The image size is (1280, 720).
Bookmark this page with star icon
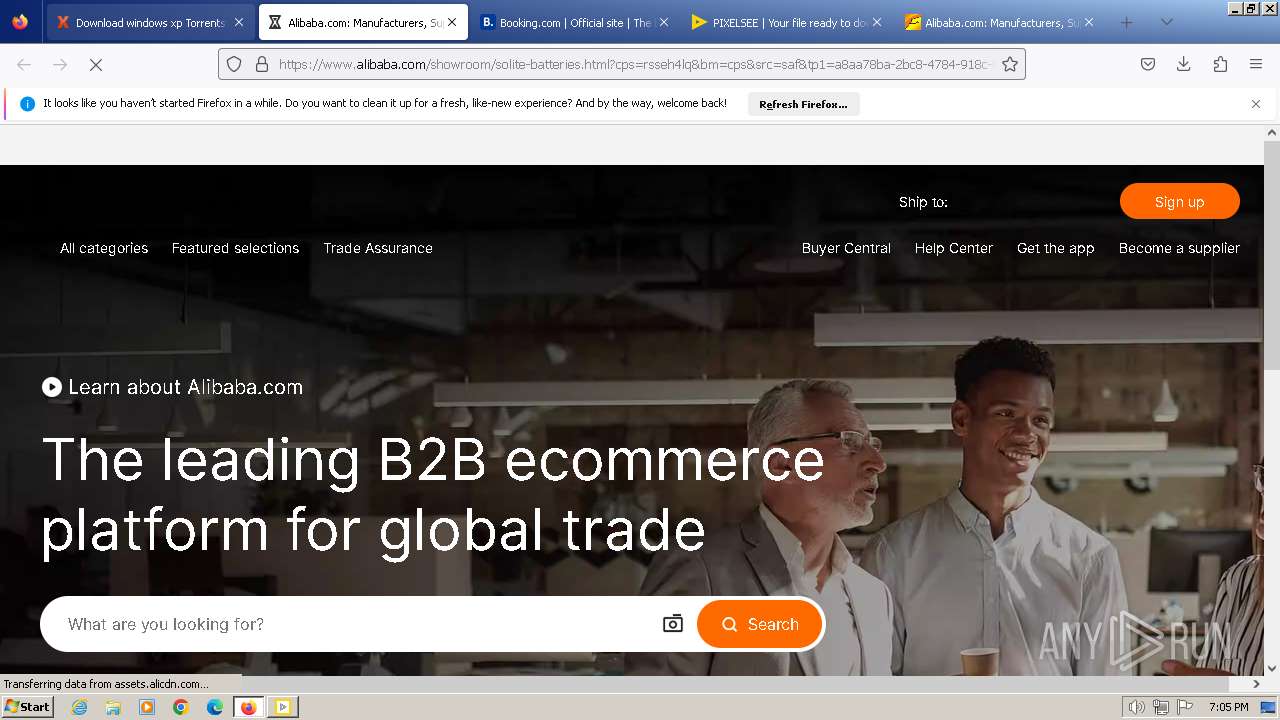pos(1010,64)
